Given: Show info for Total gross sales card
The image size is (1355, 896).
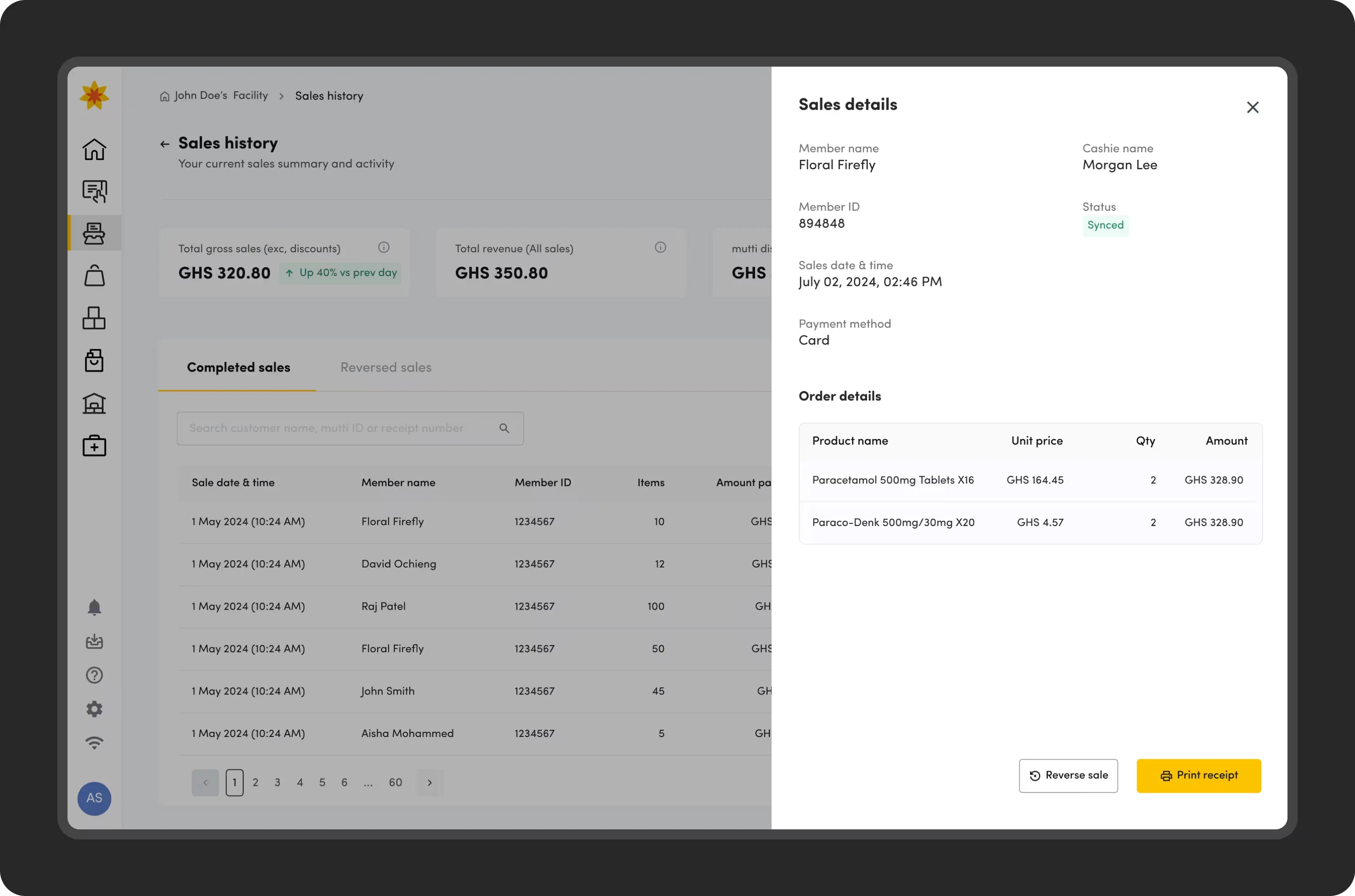Looking at the screenshot, I should [384, 247].
